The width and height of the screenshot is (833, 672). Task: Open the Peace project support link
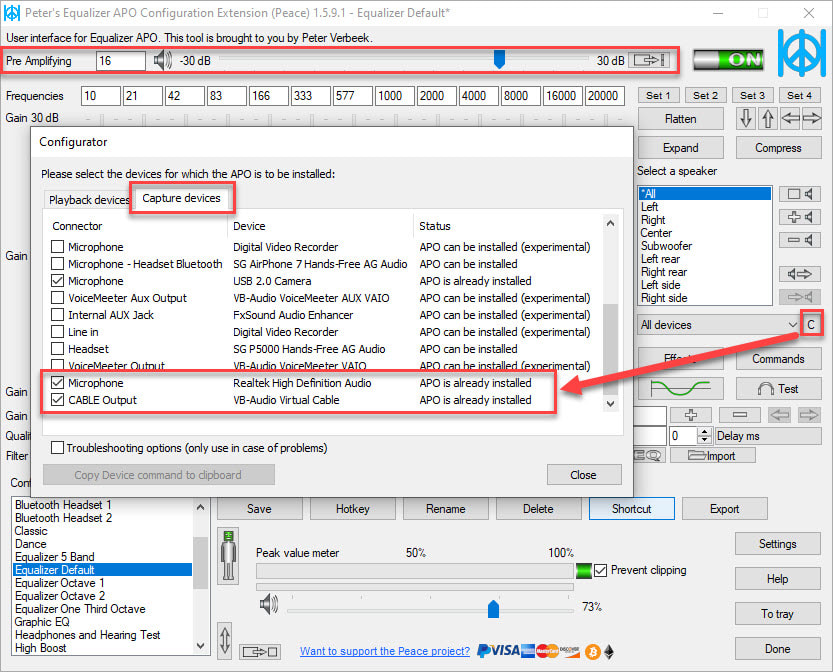(x=385, y=651)
